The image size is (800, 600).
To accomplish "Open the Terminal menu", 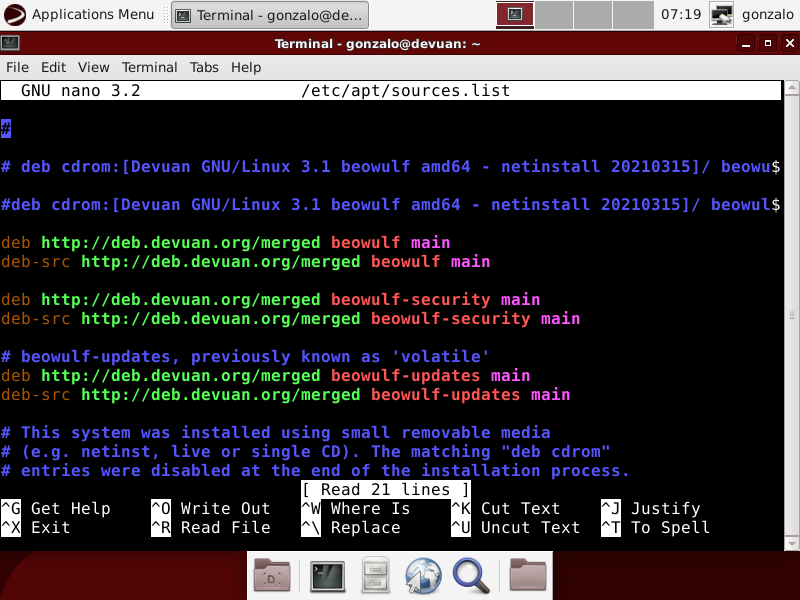I will pyautogui.click(x=149, y=67).
